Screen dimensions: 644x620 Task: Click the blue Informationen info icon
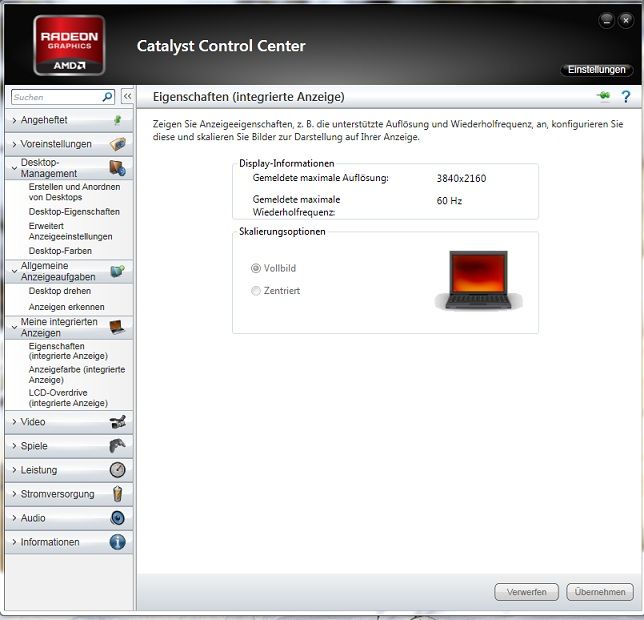[117, 542]
